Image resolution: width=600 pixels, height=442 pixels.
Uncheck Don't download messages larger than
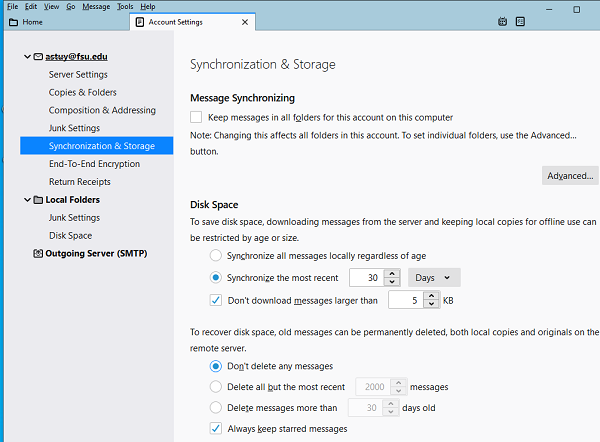coord(215,300)
